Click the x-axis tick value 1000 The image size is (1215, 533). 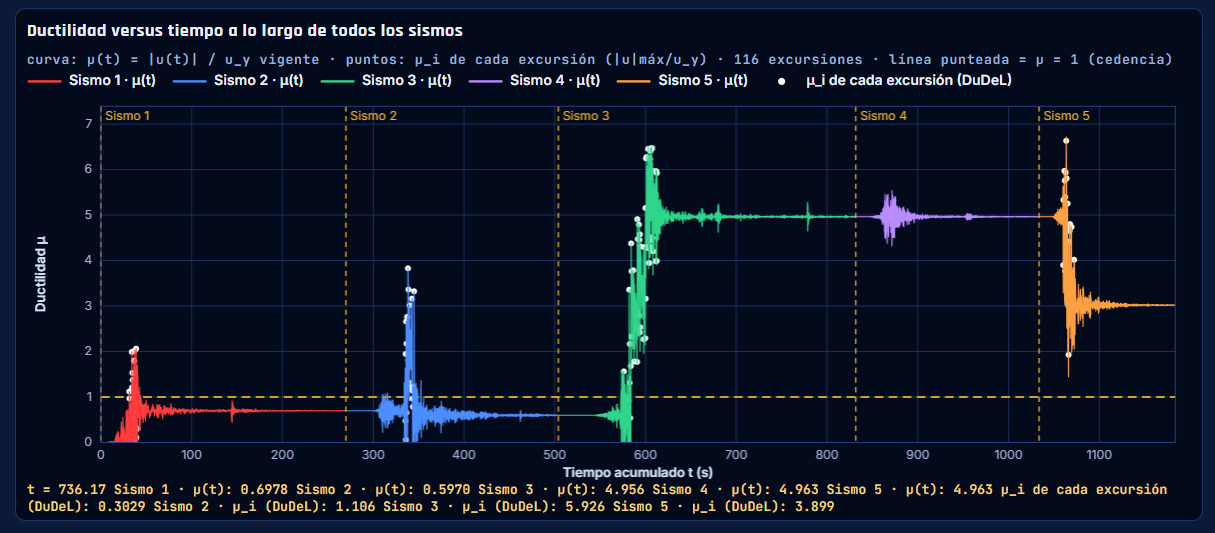(1009, 454)
